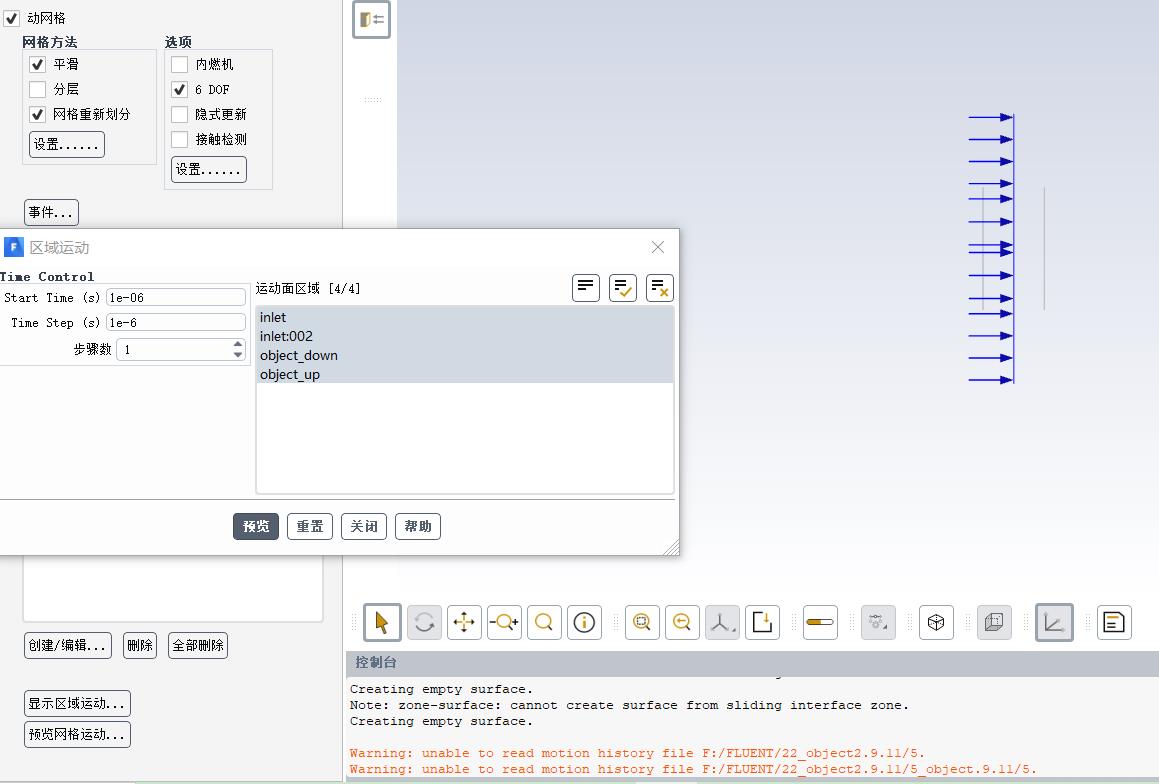This screenshot has width=1159, height=784.
Task: Click the zoom in/out magnifier tool
Action: [544, 622]
